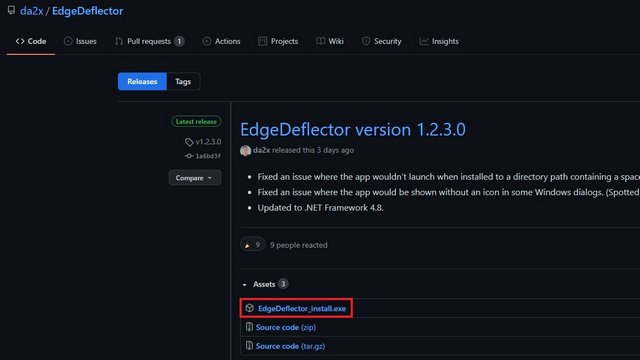The height and width of the screenshot is (360, 640).
Task: Open commit 1a6bd3f
Action: 208,156
